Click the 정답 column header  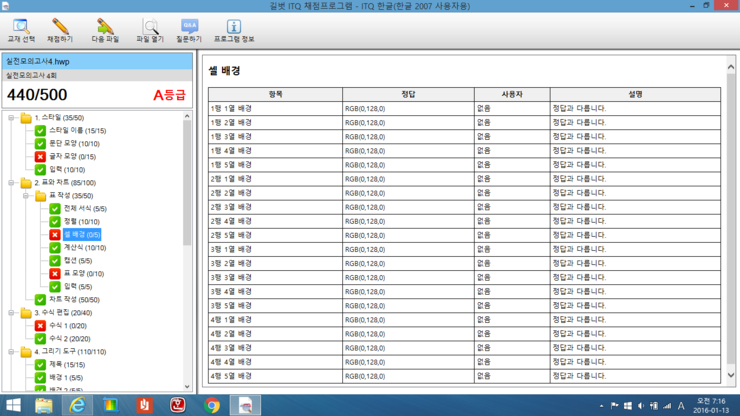(x=408, y=94)
